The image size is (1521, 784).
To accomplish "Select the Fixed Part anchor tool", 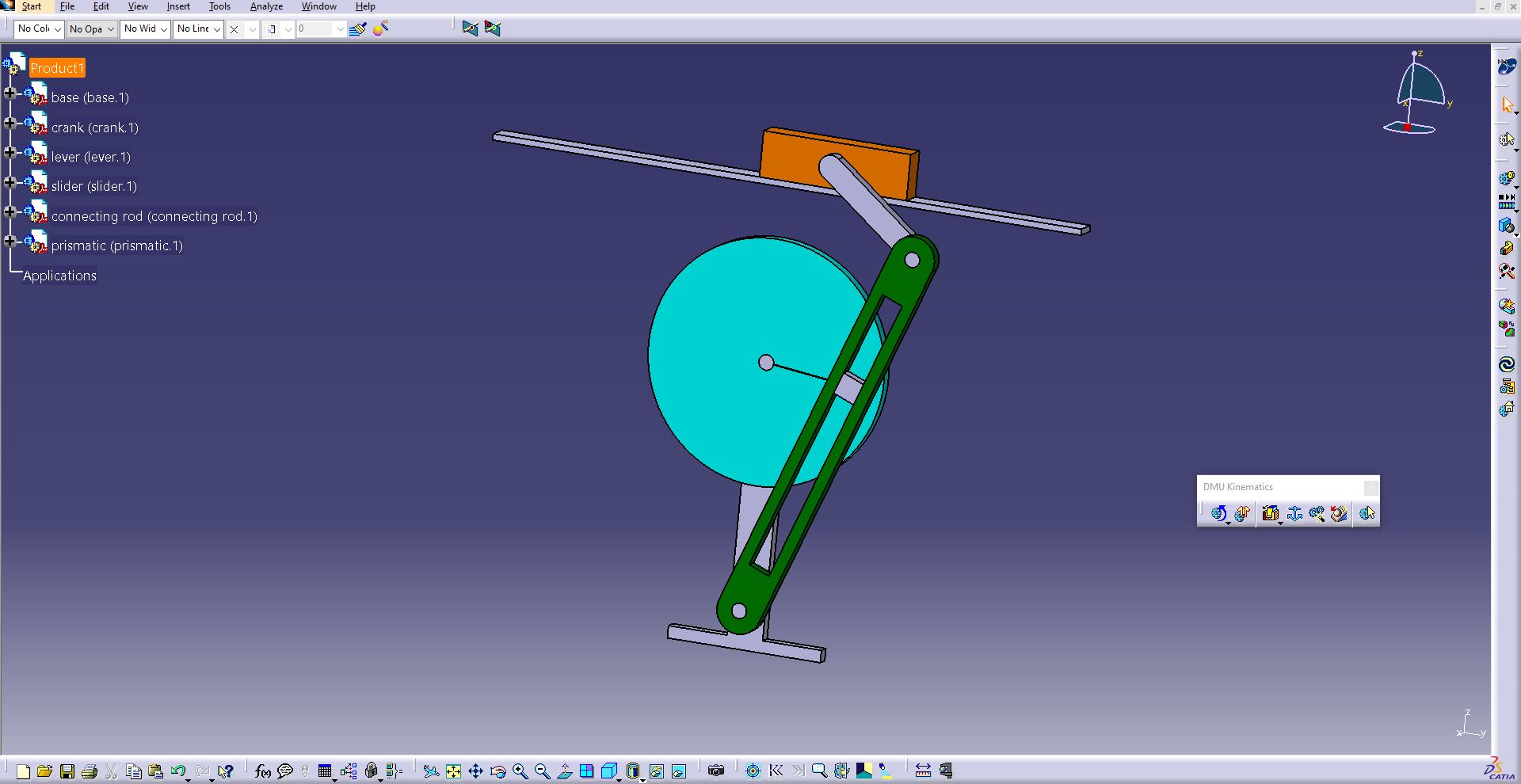I will pyautogui.click(x=1295, y=514).
